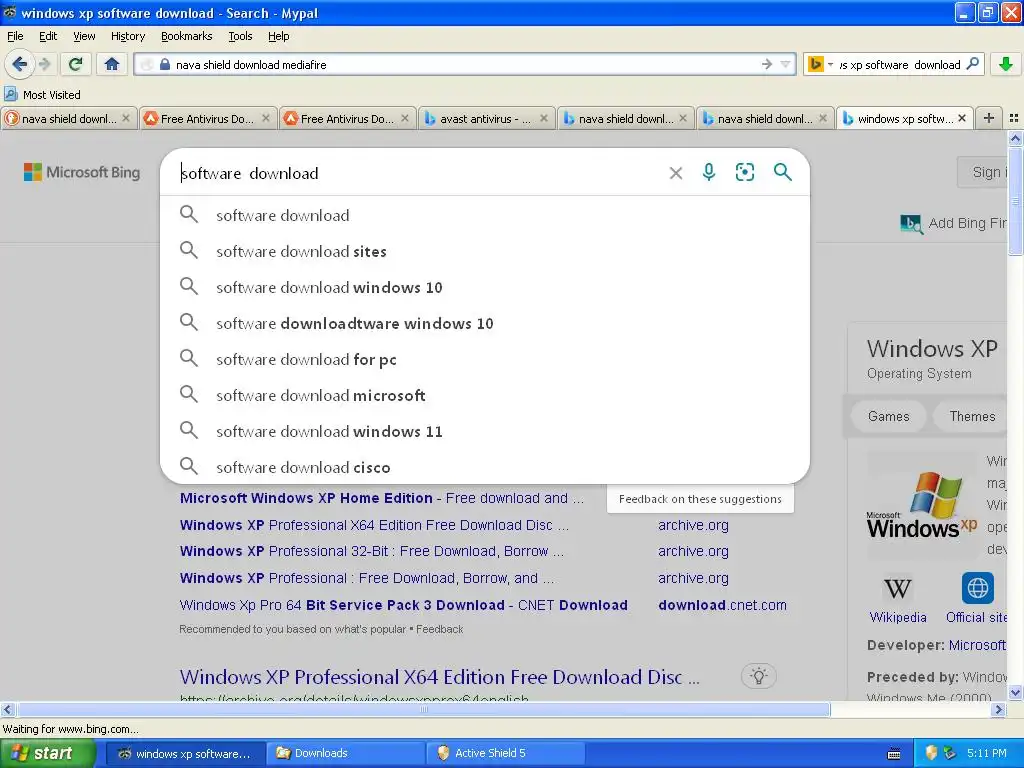This screenshot has height=768, width=1024.
Task: Select the 'software download for pc' suggestion
Action: 485,359
